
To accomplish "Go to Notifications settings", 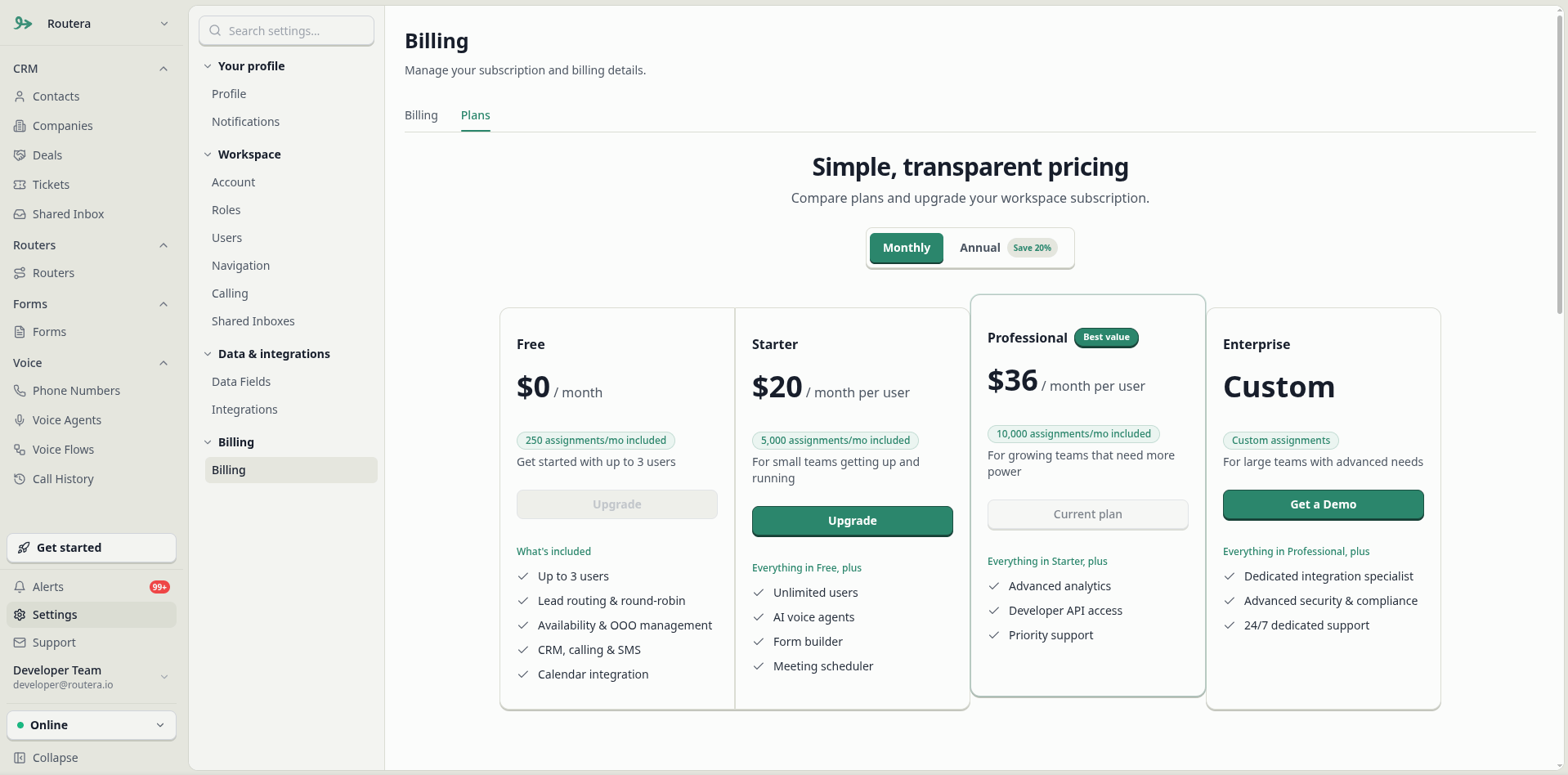I will pyautogui.click(x=245, y=122).
